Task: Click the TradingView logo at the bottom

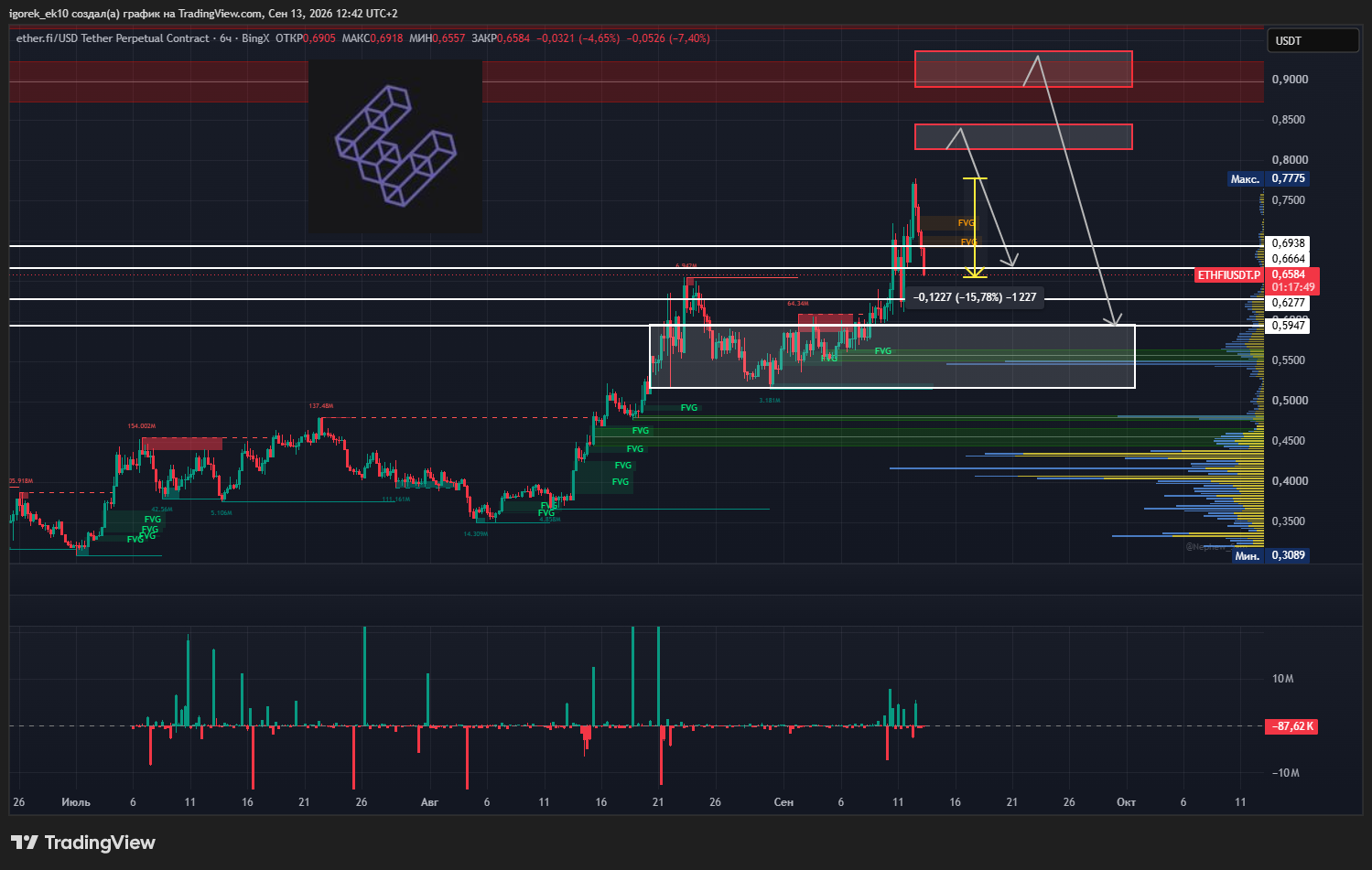Action: 83,843
